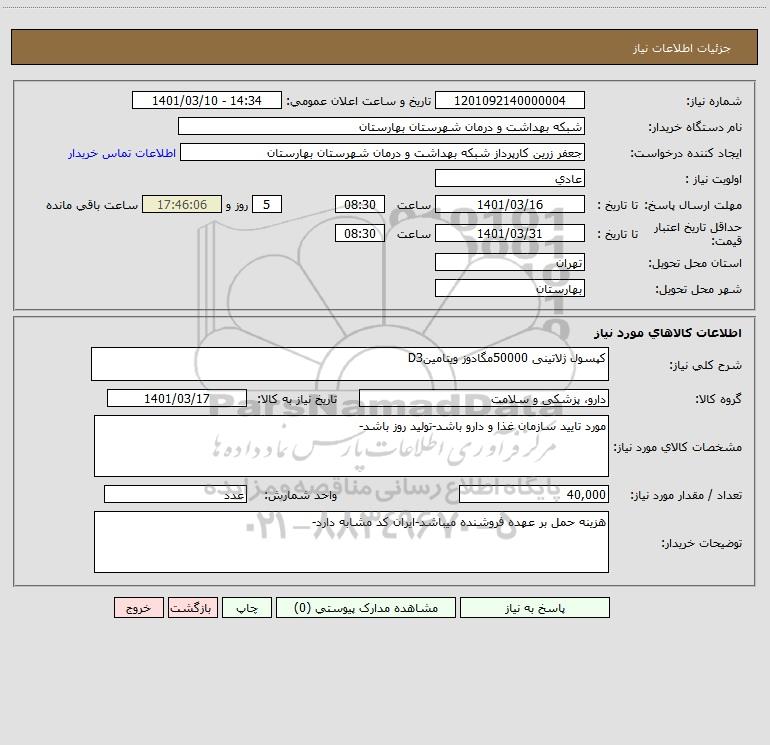Open اطلاعات تماس خریدار link

pos(122,153)
